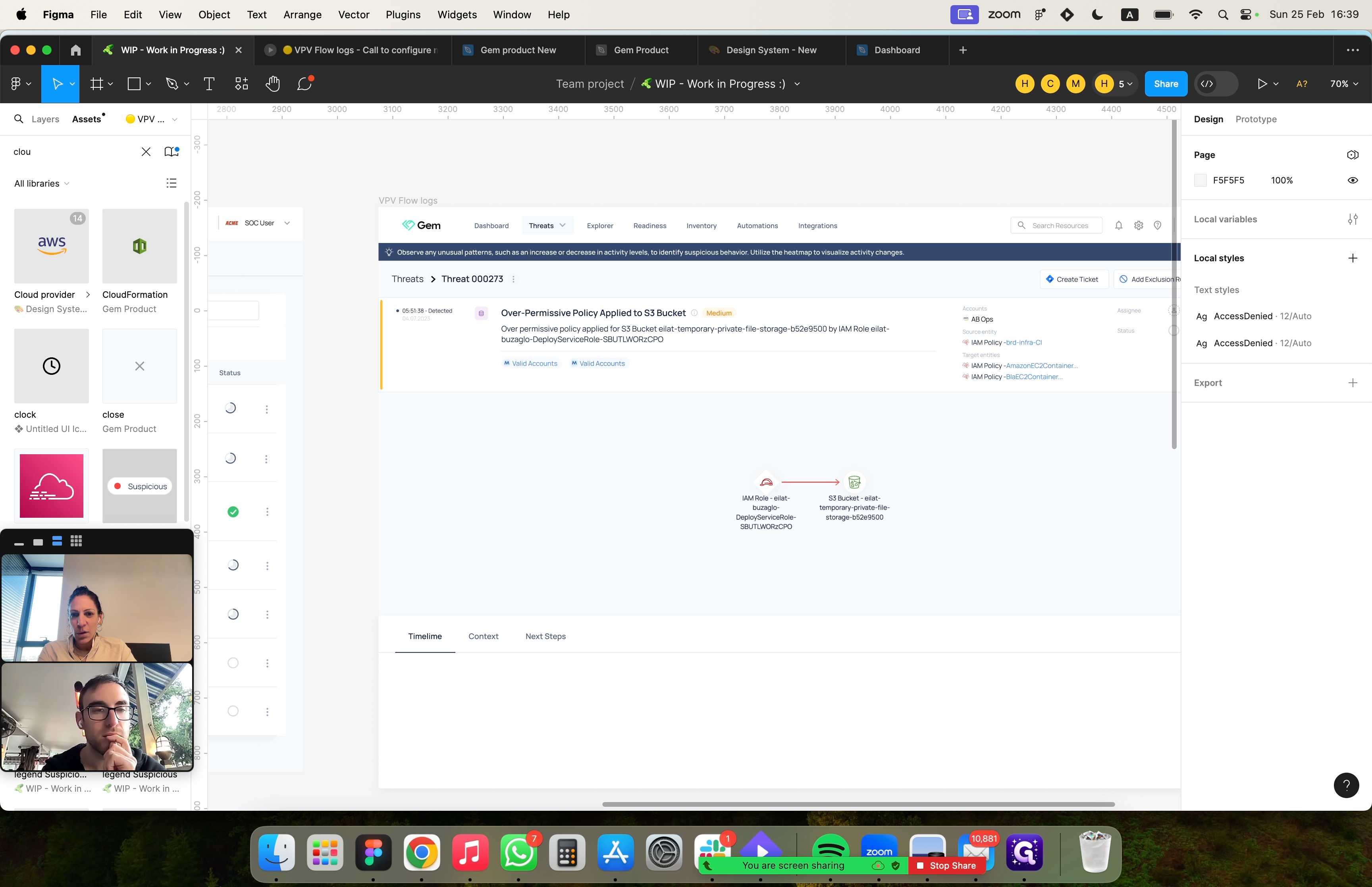Add a comment with comment tool
This screenshot has width=1372, height=887.
click(x=304, y=84)
